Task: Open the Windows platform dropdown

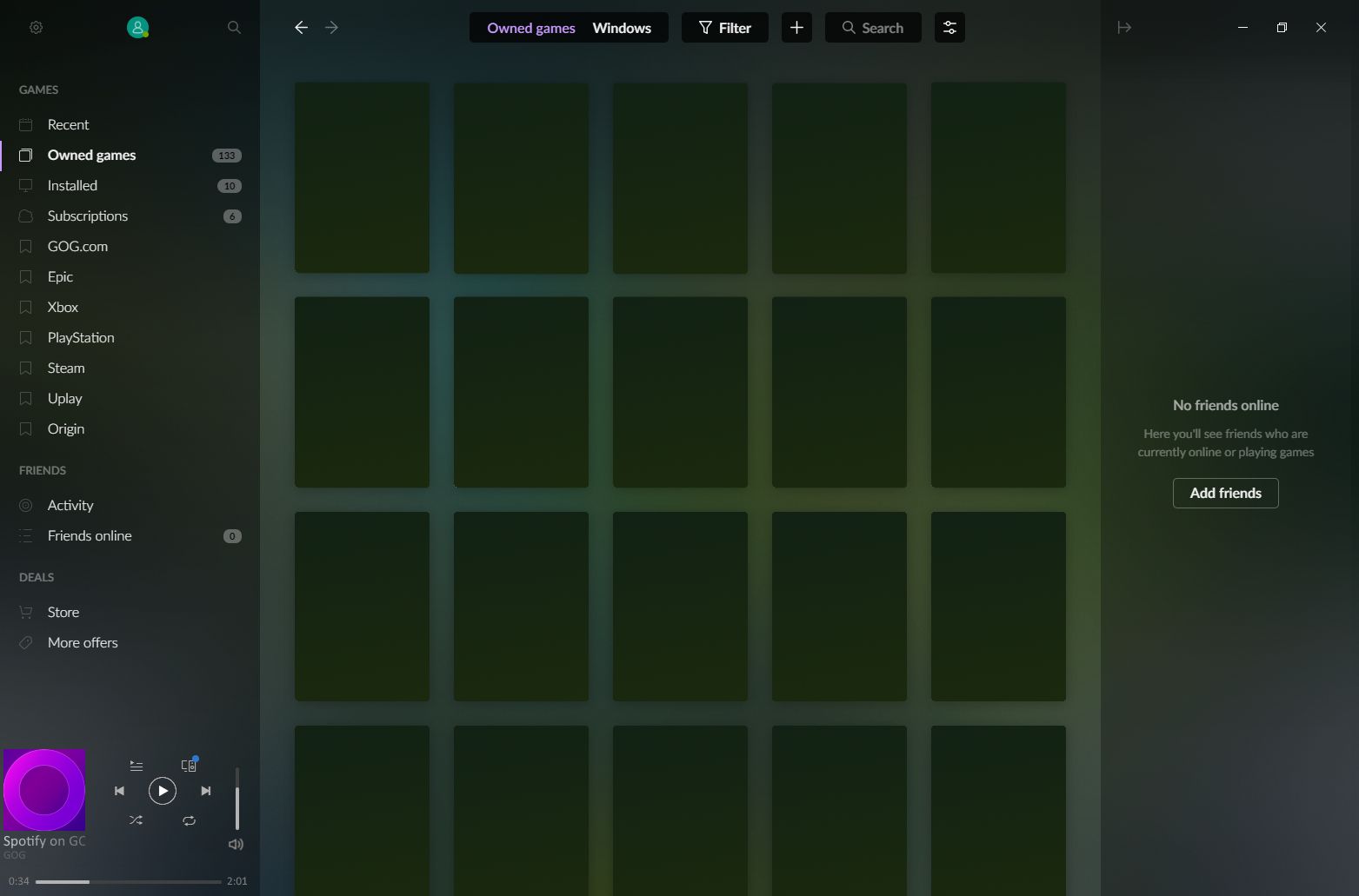Action: click(x=622, y=27)
